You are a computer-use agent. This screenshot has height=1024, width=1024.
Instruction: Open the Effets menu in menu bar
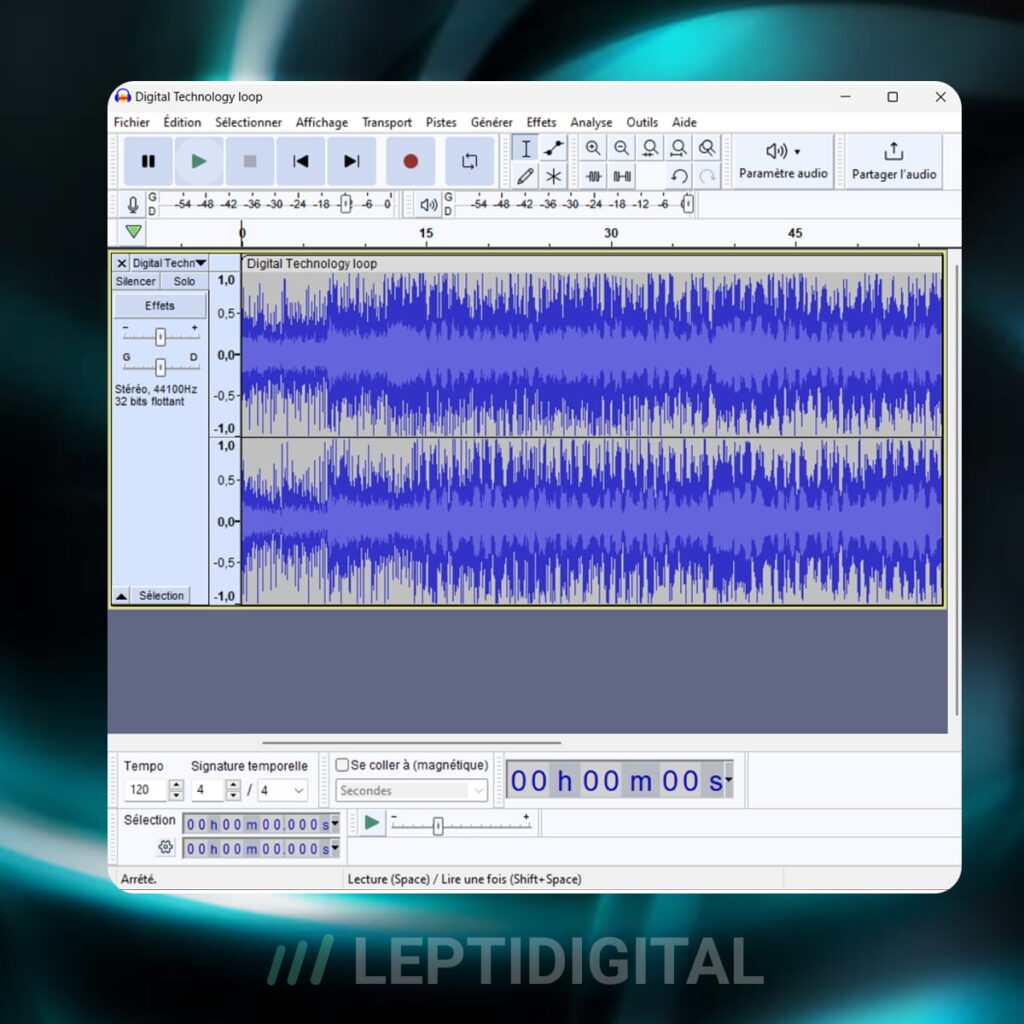tap(541, 122)
